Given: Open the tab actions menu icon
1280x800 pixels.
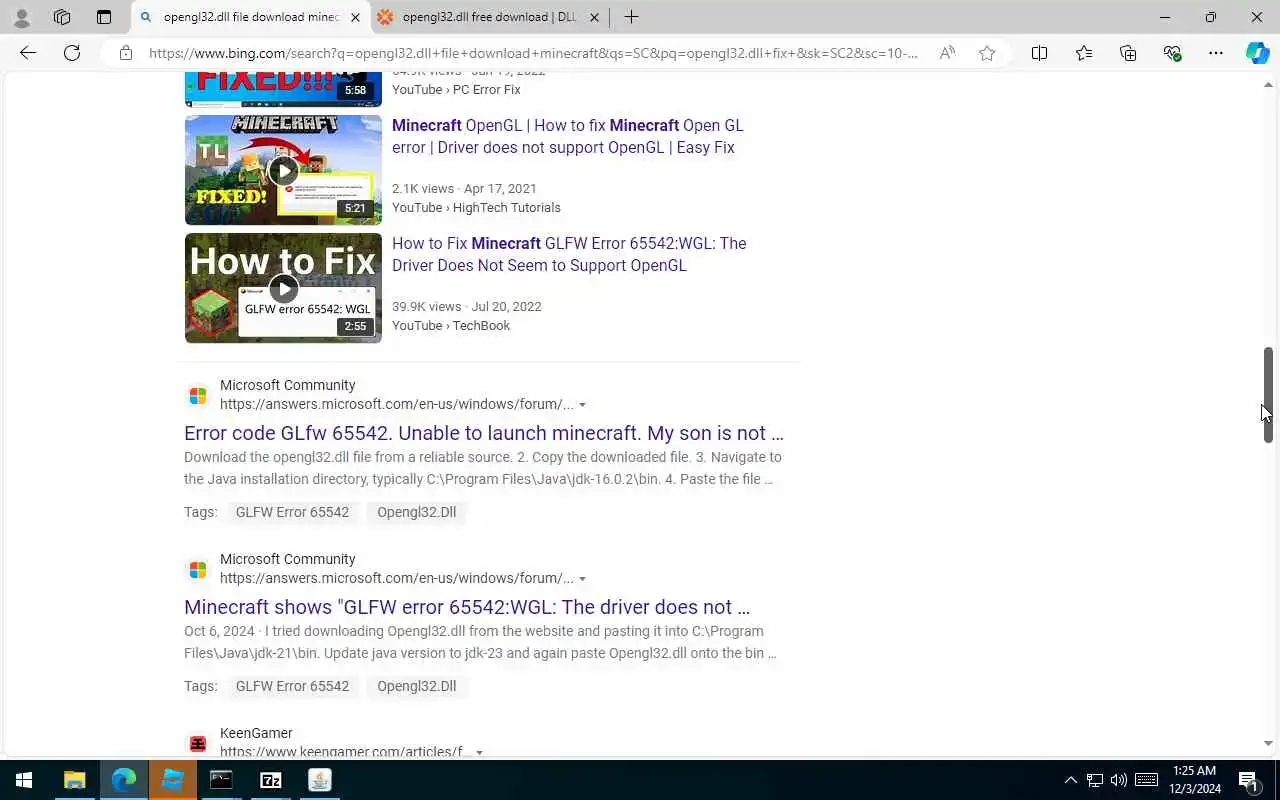Looking at the screenshot, I should 104,17.
